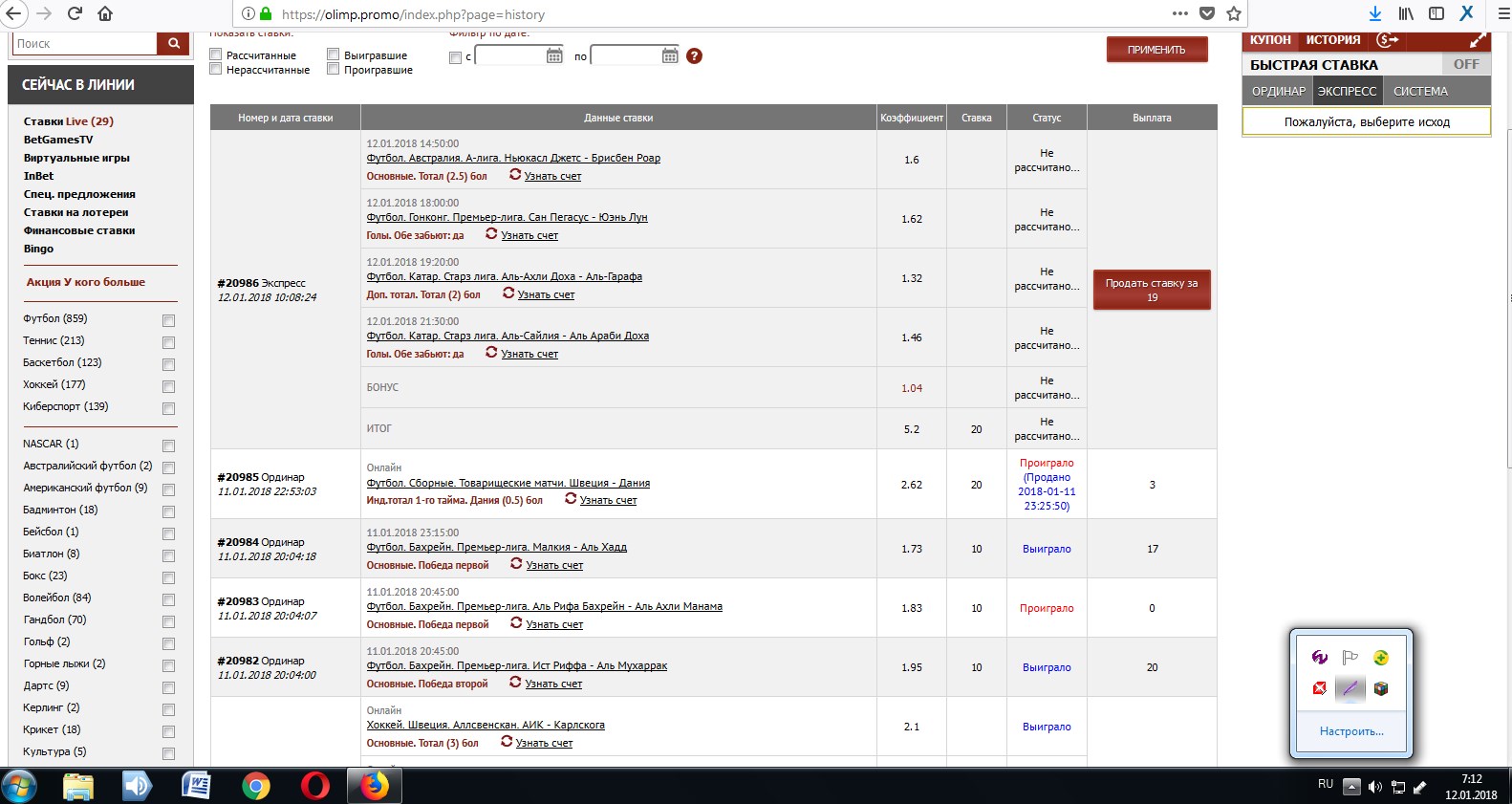Refresh score icon for Ньюкасл Джетс match
Image resolution: width=1512 pixels, height=804 pixels.
pyautogui.click(x=515, y=174)
